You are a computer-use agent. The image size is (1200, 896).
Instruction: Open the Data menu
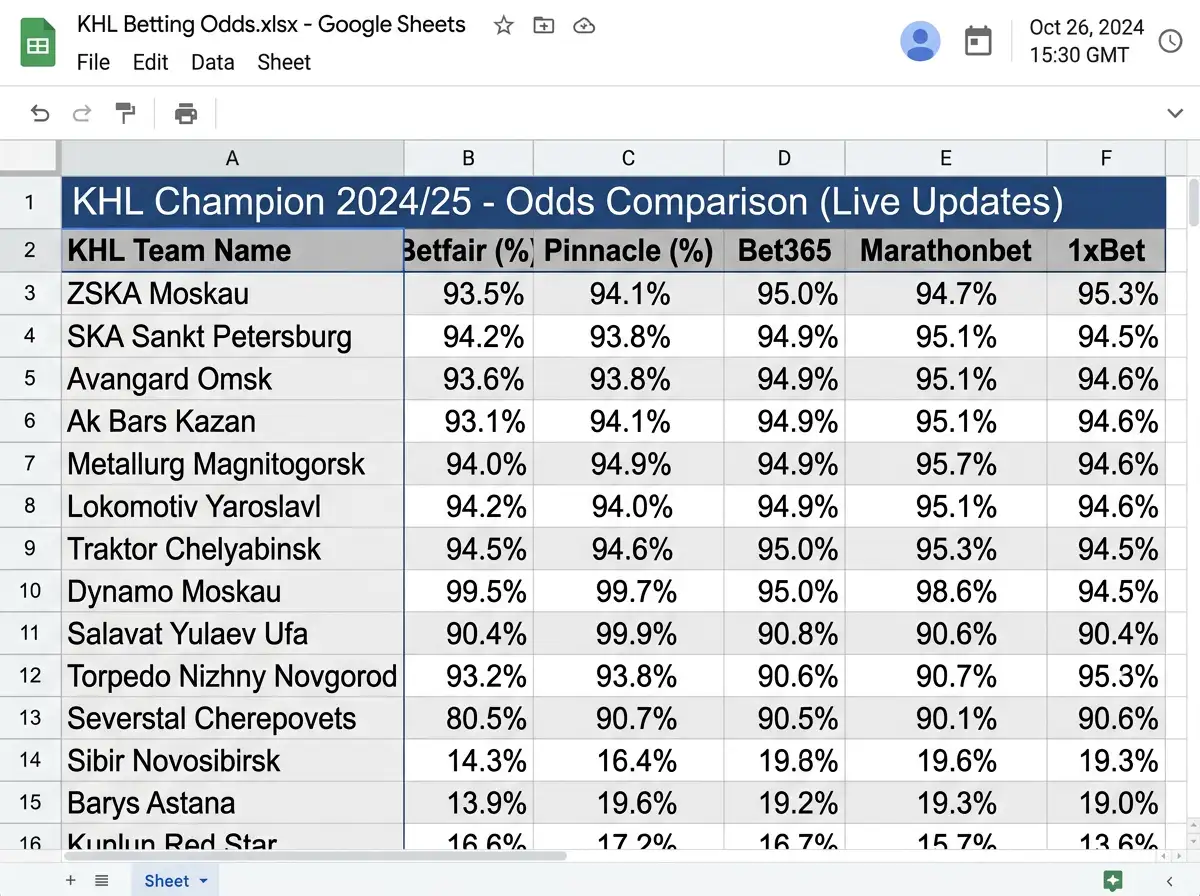[213, 62]
